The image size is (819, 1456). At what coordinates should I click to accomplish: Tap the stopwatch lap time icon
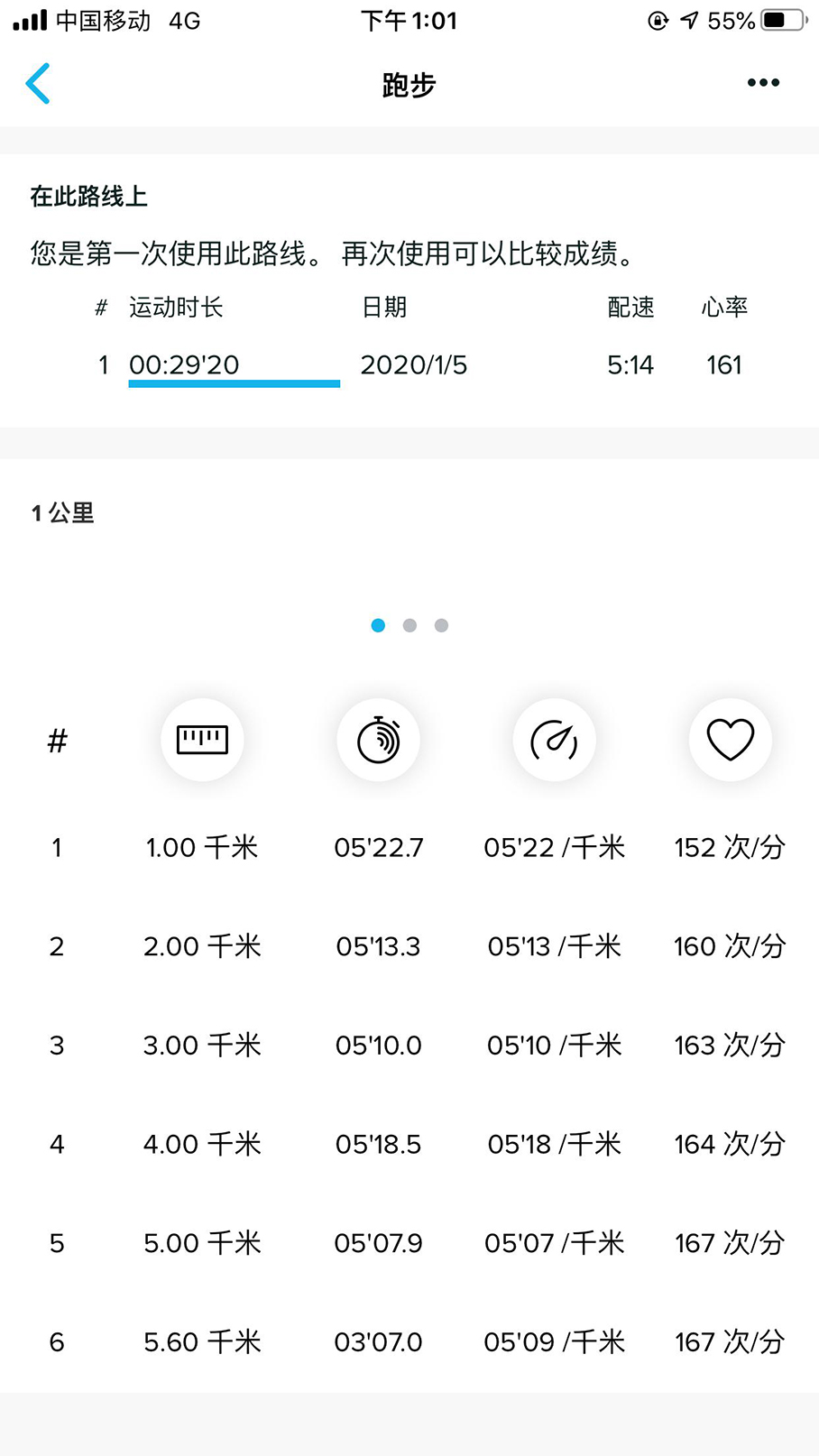tap(378, 740)
